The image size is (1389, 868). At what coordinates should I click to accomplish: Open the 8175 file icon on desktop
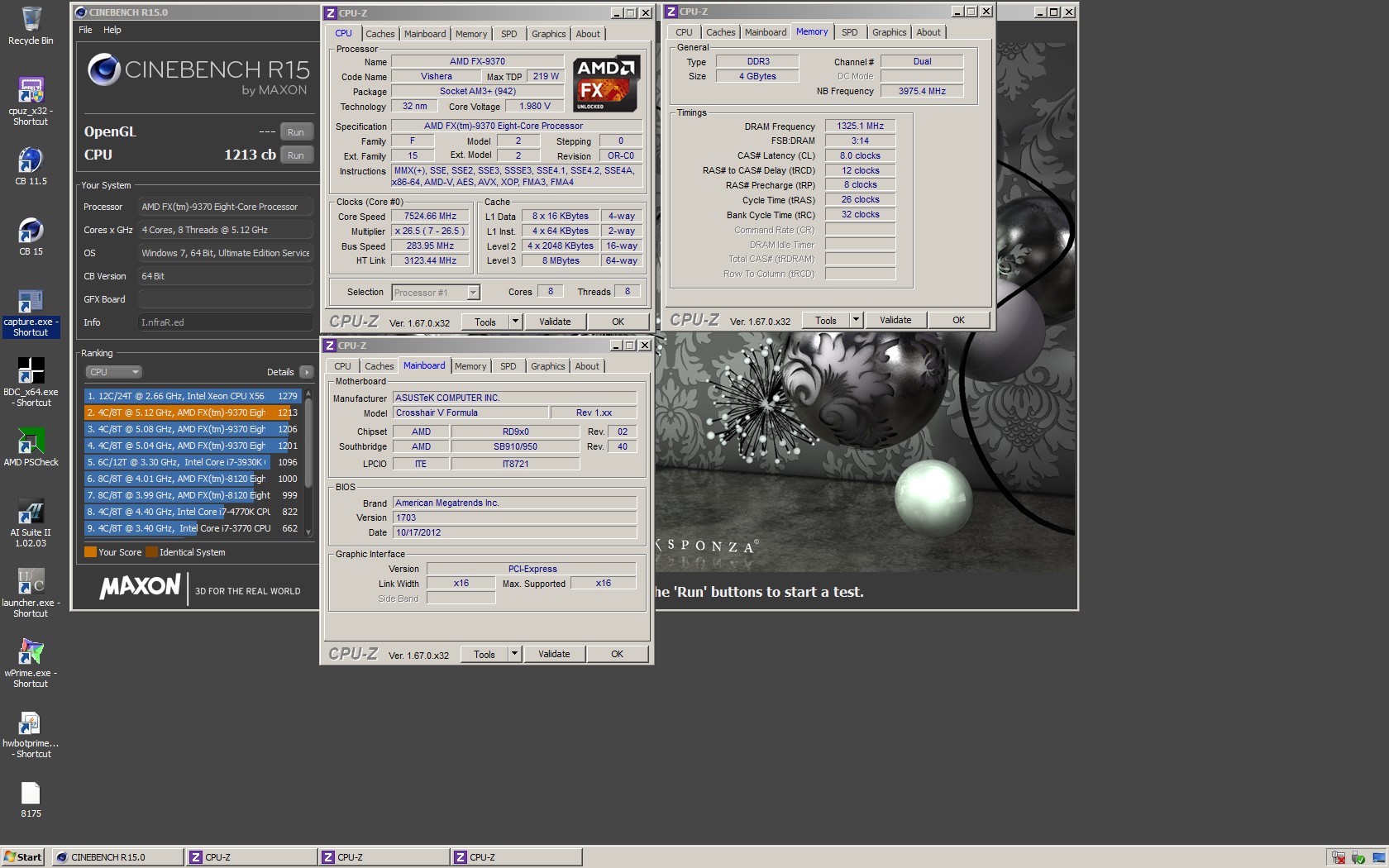point(31,799)
